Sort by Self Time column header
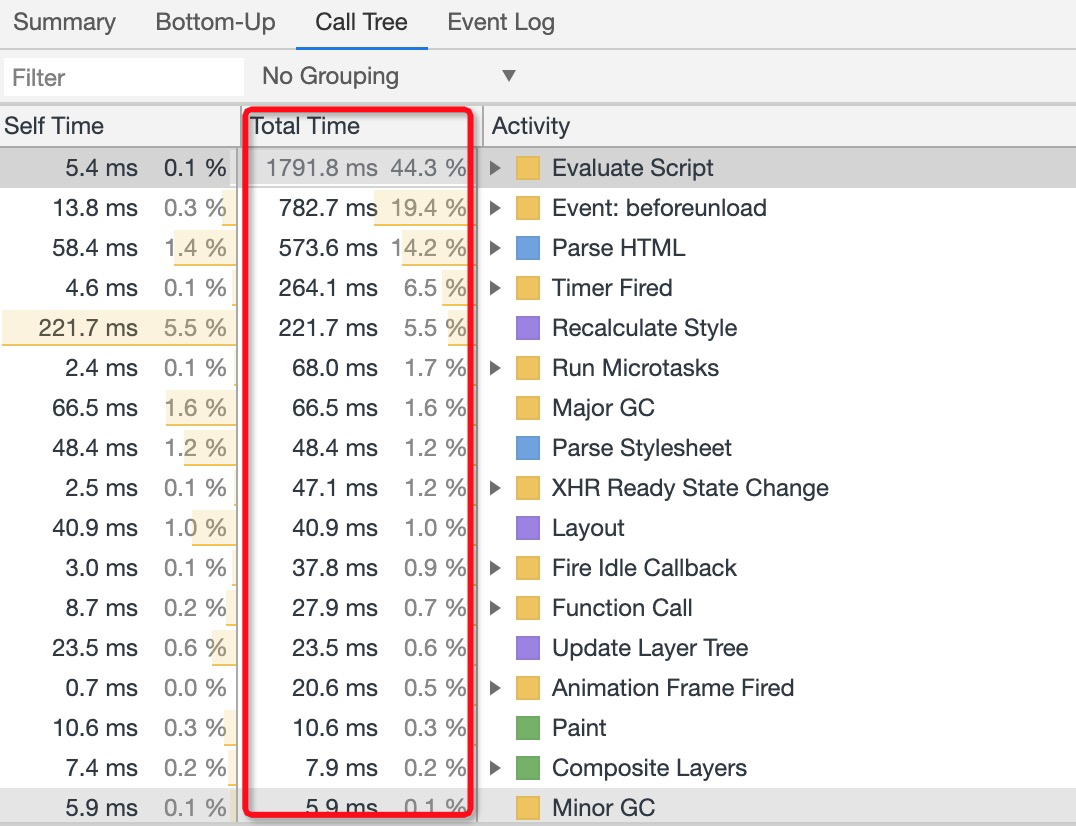Image resolution: width=1076 pixels, height=826 pixels. (54, 126)
